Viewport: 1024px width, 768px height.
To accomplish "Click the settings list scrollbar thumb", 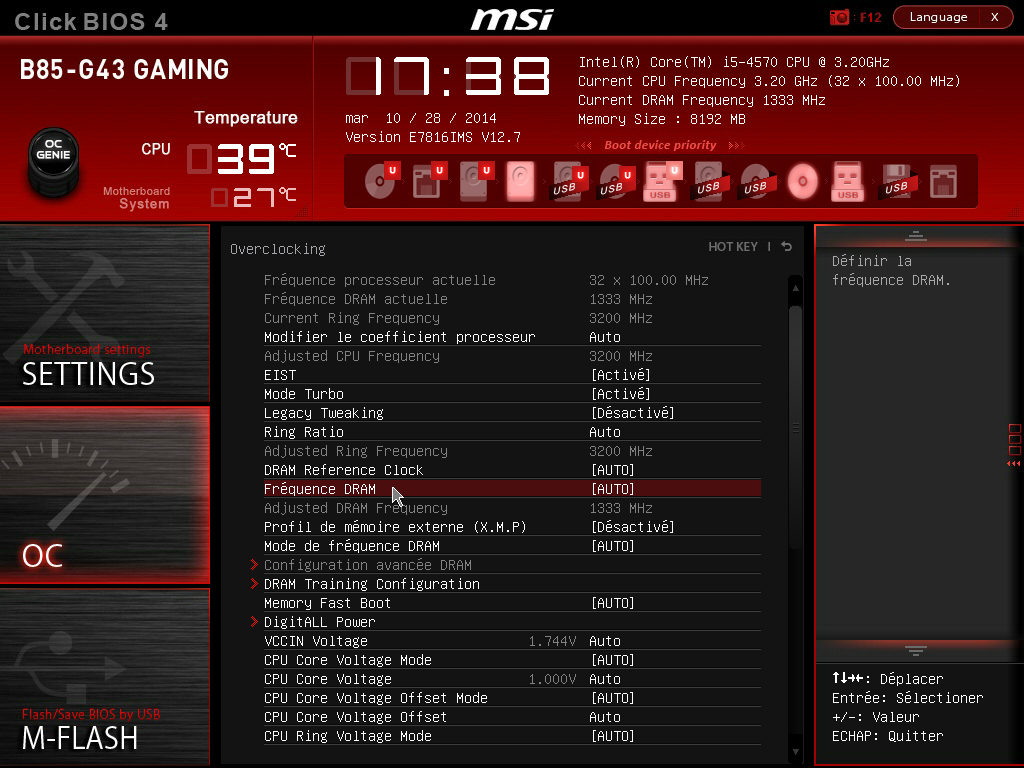I will click(x=795, y=428).
